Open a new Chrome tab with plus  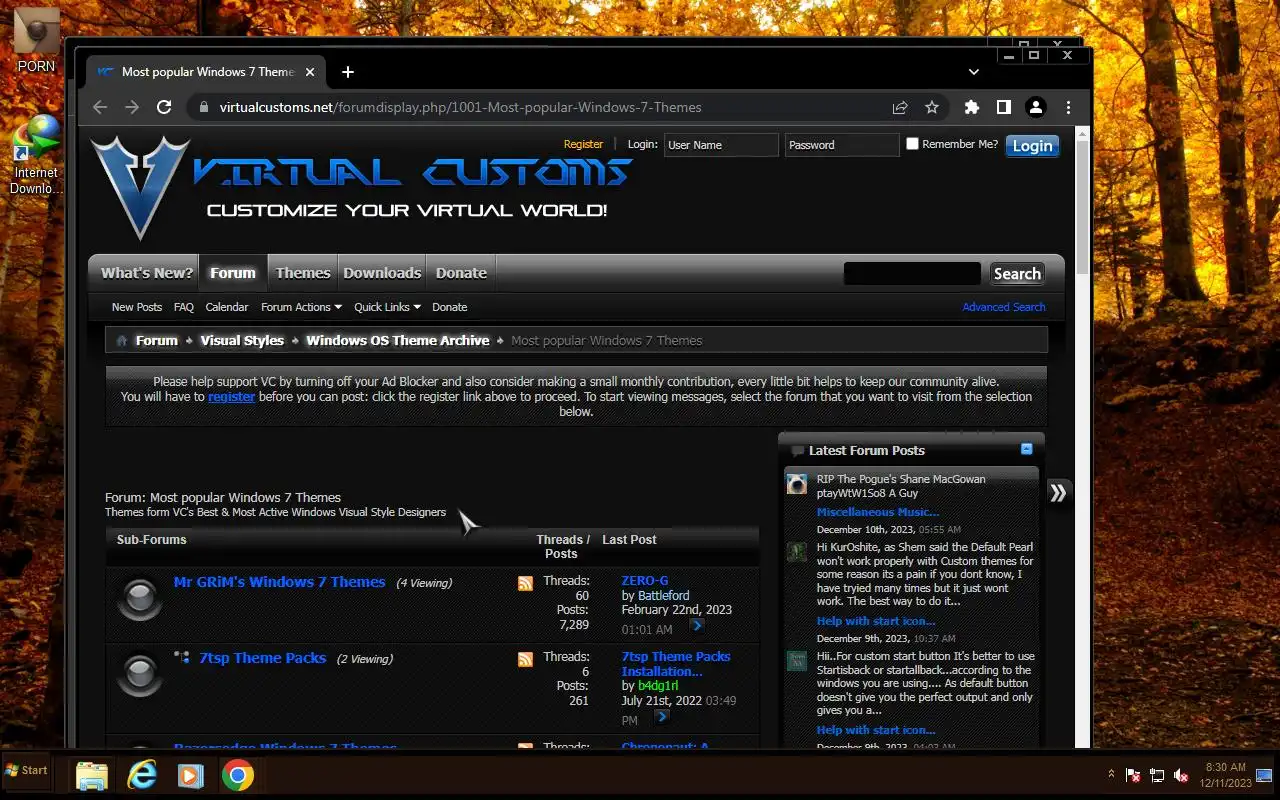point(348,72)
